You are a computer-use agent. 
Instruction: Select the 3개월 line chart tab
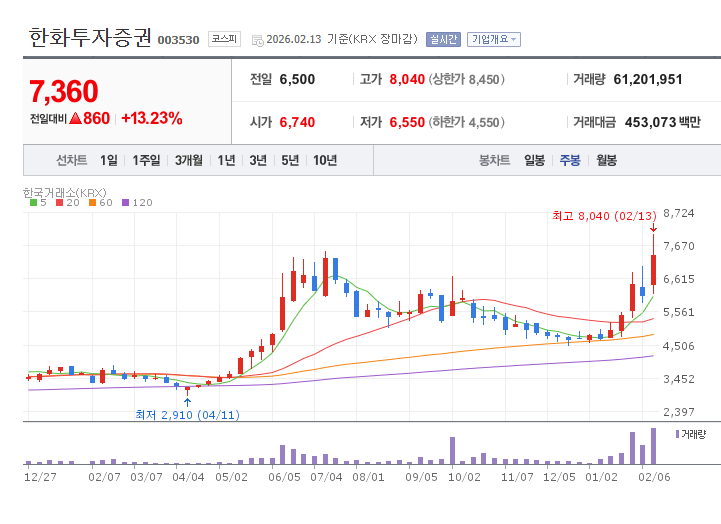click(x=189, y=160)
